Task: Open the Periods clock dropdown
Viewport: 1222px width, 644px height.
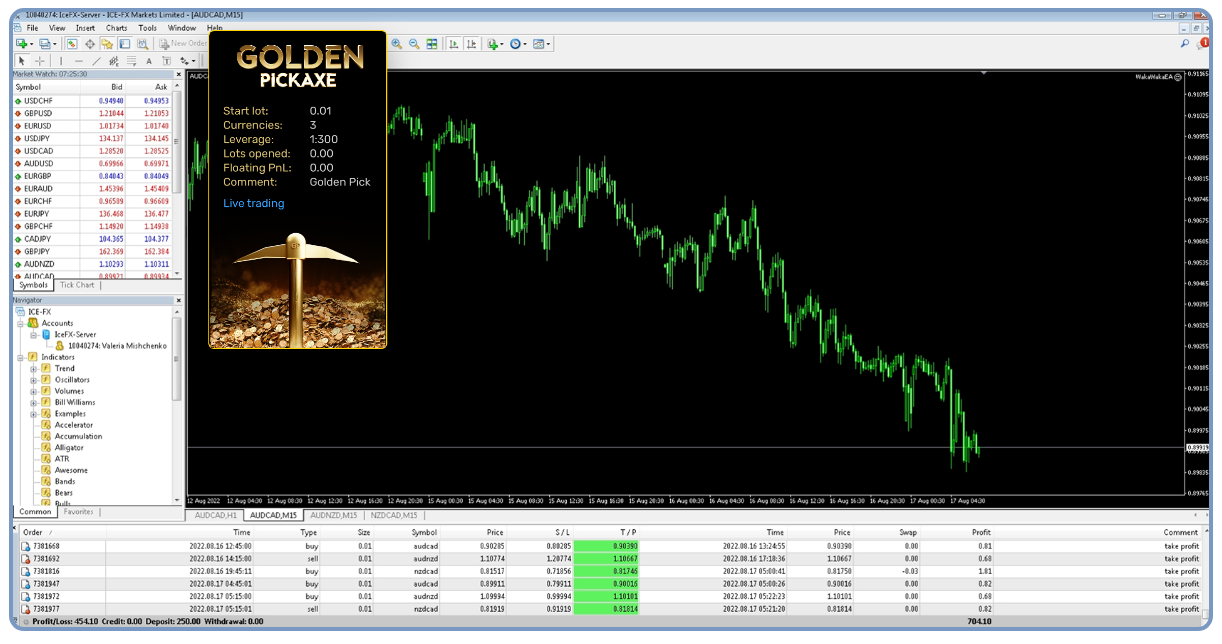Action: tap(518, 44)
